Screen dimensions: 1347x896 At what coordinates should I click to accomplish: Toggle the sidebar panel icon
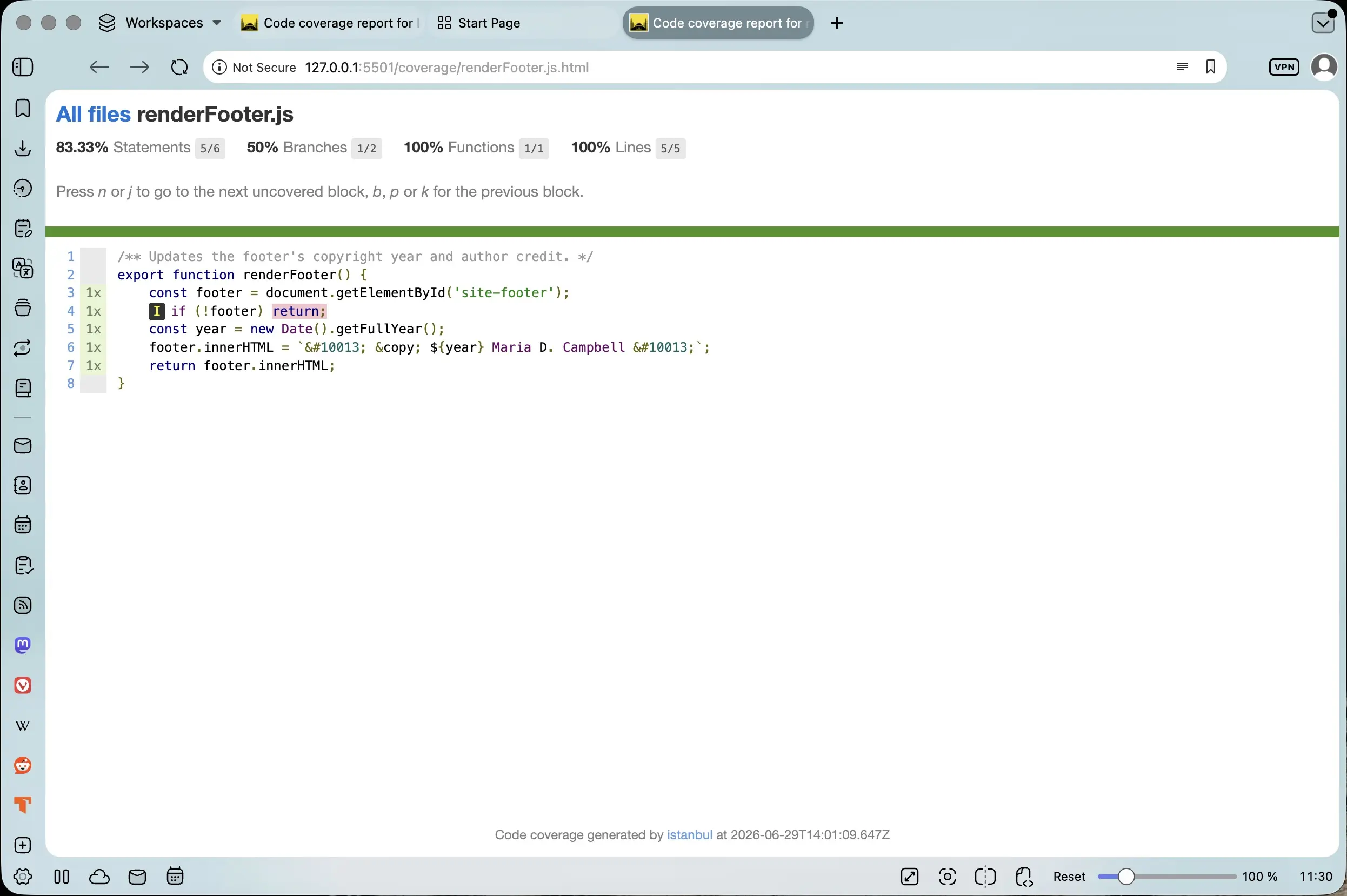click(x=23, y=68)
